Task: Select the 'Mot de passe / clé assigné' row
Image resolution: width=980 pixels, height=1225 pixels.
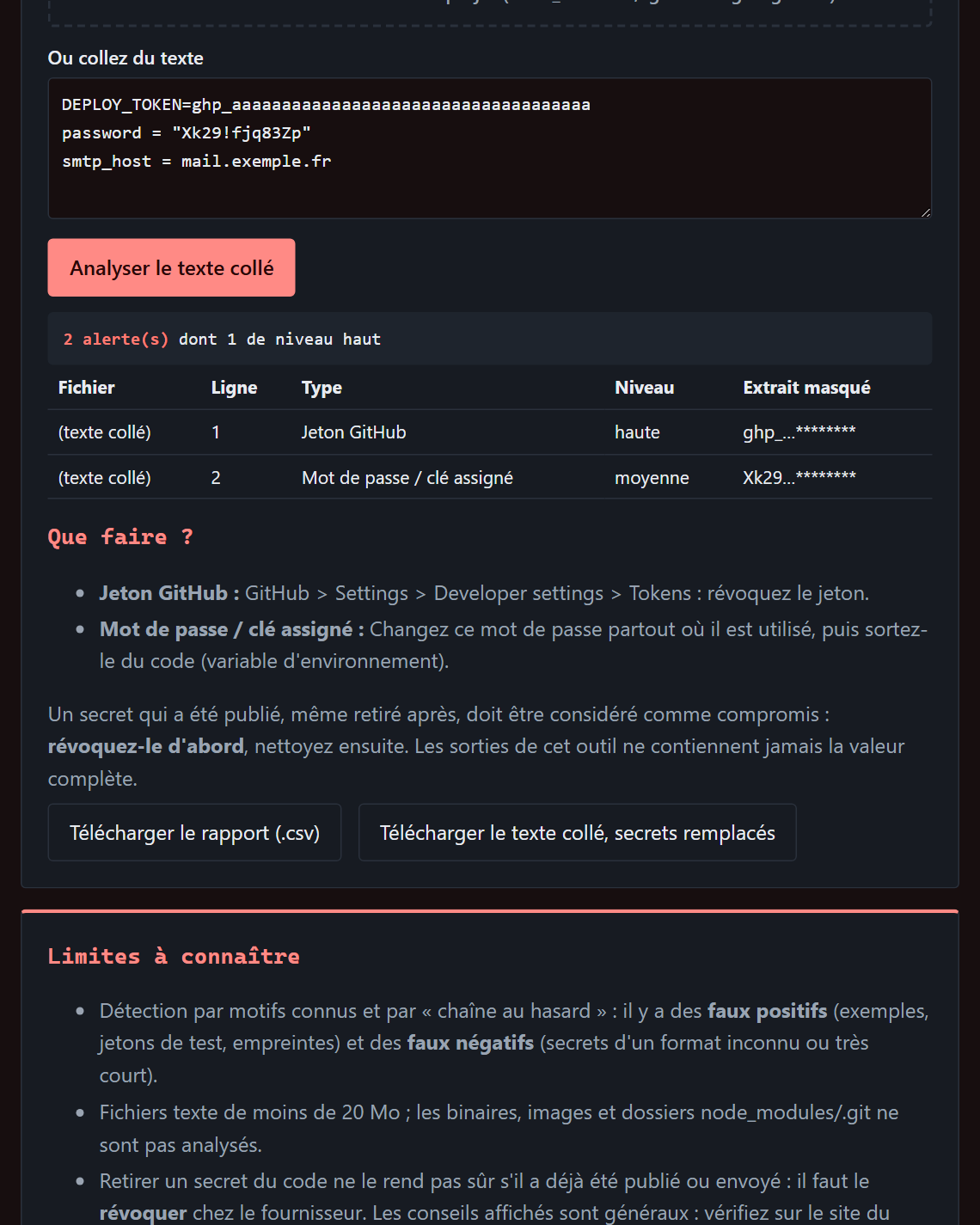Action: pyautogui.click(x=490, y=477)
